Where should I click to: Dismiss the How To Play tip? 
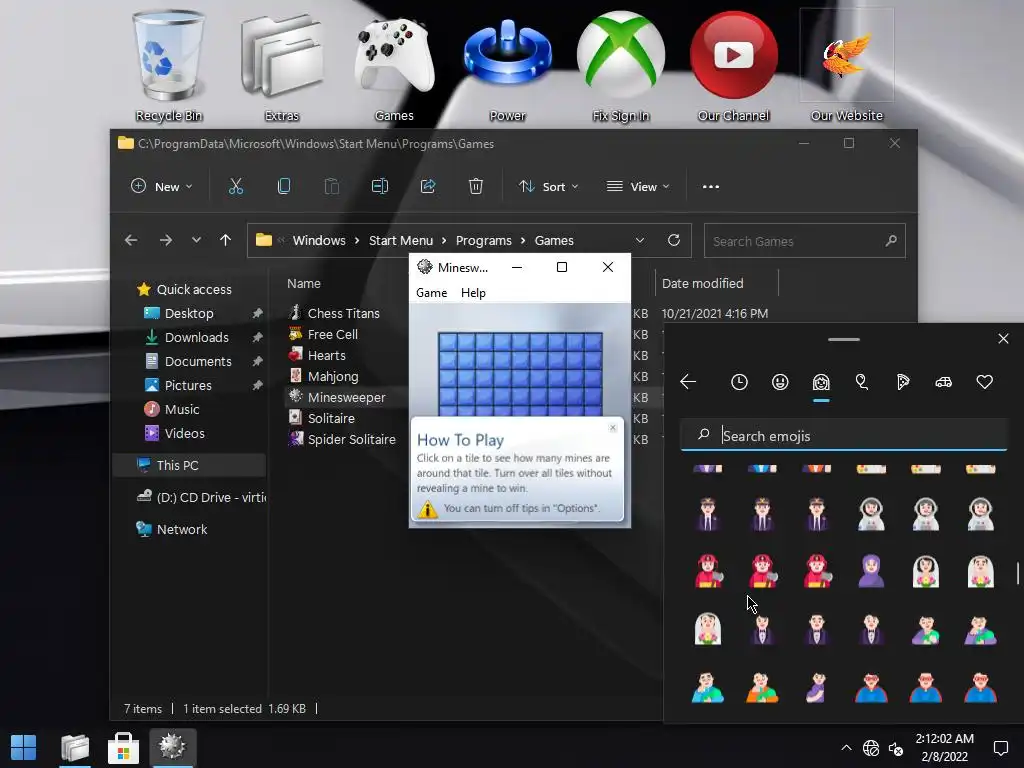pos(613,428)
